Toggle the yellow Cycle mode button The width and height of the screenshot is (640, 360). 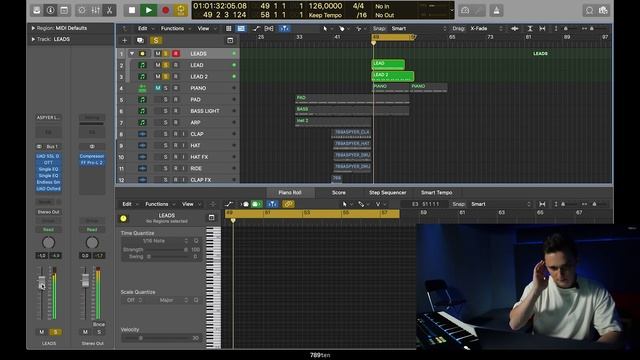pos(180,10)
